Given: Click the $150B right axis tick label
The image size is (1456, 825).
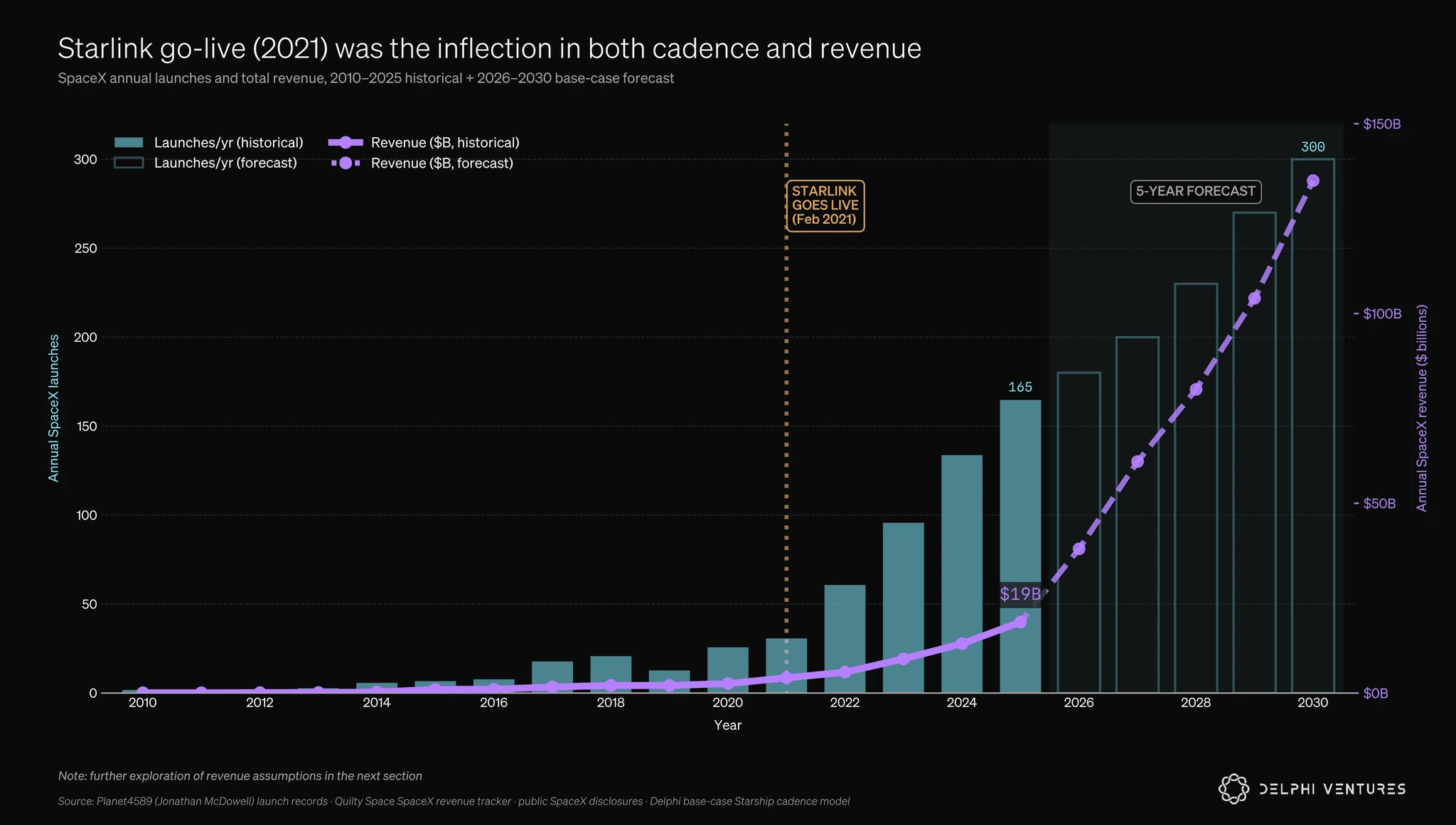Looking at the screenshot, I should click(x=1382, y=124).
